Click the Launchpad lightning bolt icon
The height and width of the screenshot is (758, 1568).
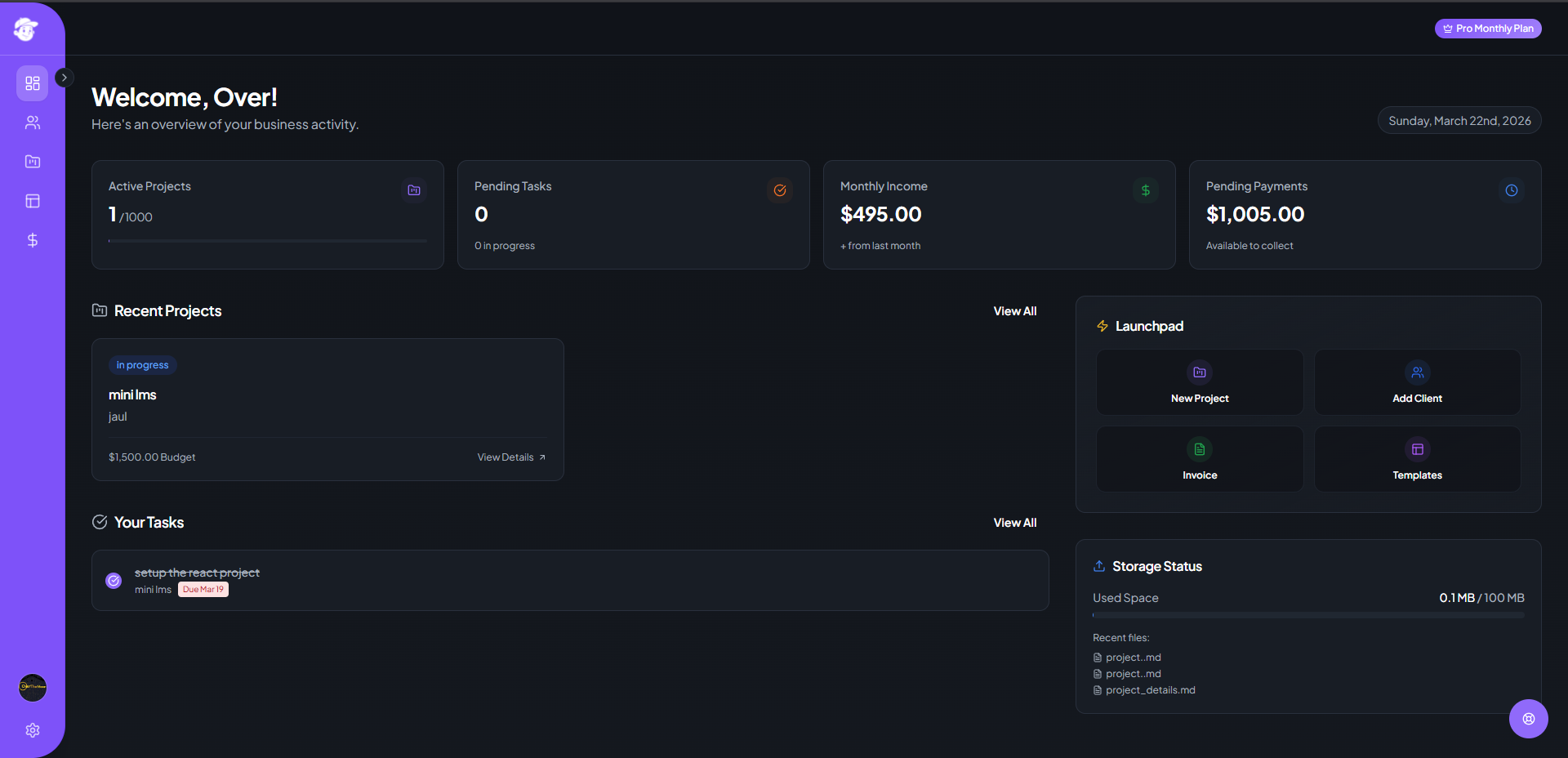1102,326
